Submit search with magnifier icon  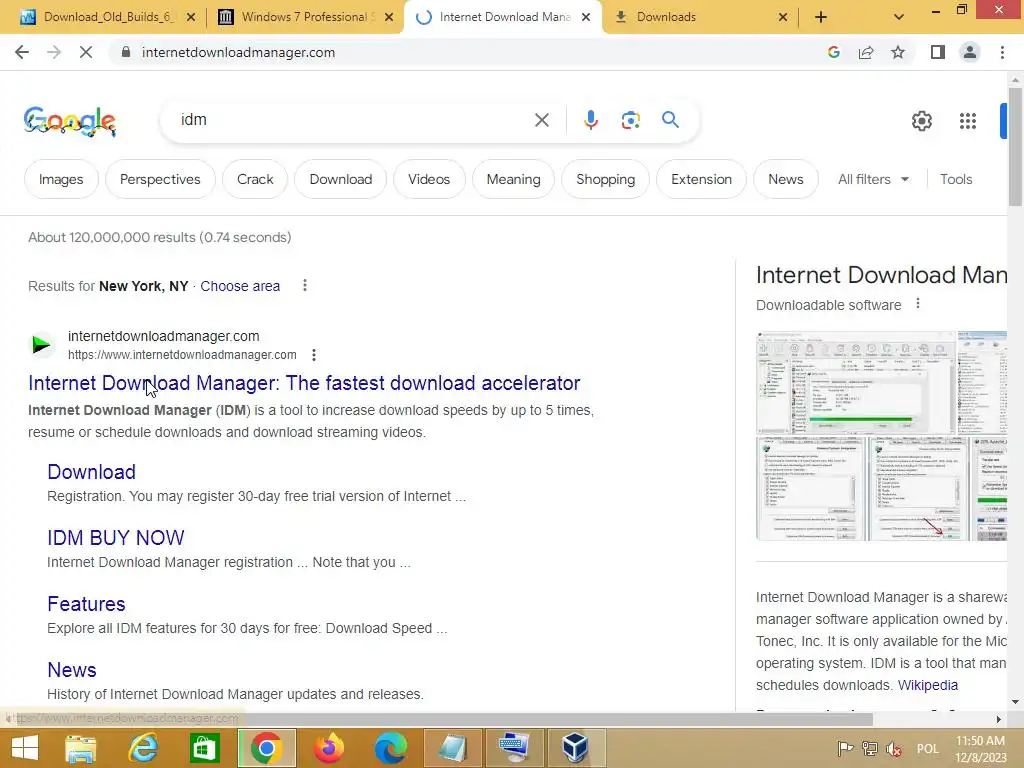click(670, 120)
